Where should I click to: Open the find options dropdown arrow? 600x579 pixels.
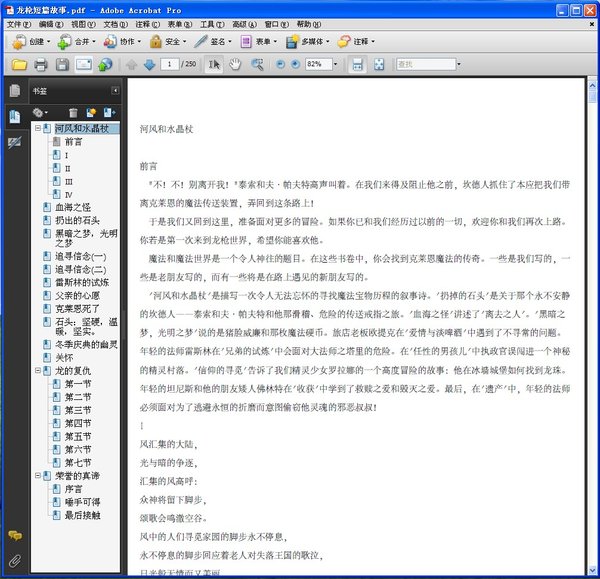[459, 64]
